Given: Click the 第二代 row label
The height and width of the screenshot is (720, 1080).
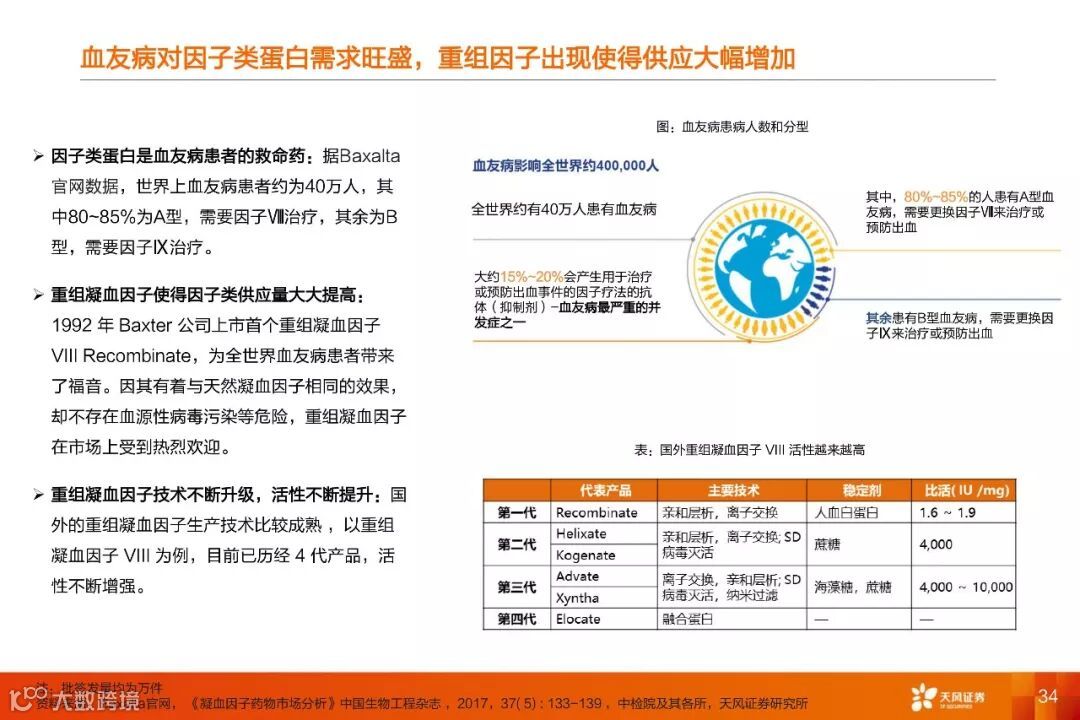Looking at the screenshot, I should click(517, 544).
